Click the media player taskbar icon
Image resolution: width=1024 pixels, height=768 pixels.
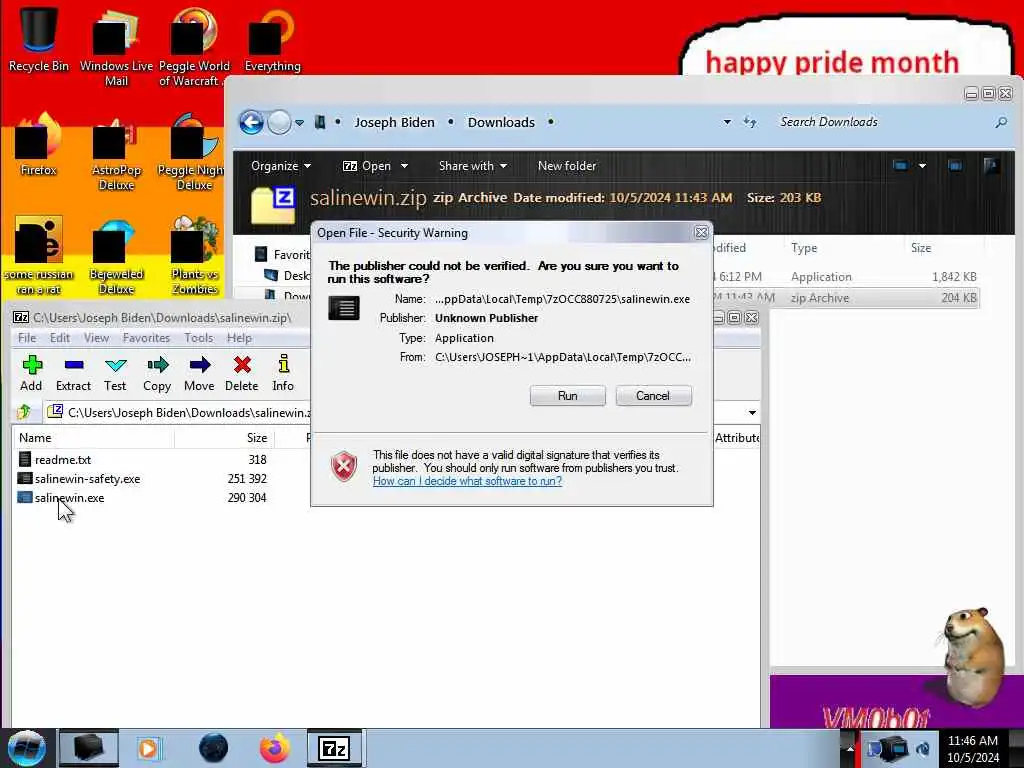point(148,748)
